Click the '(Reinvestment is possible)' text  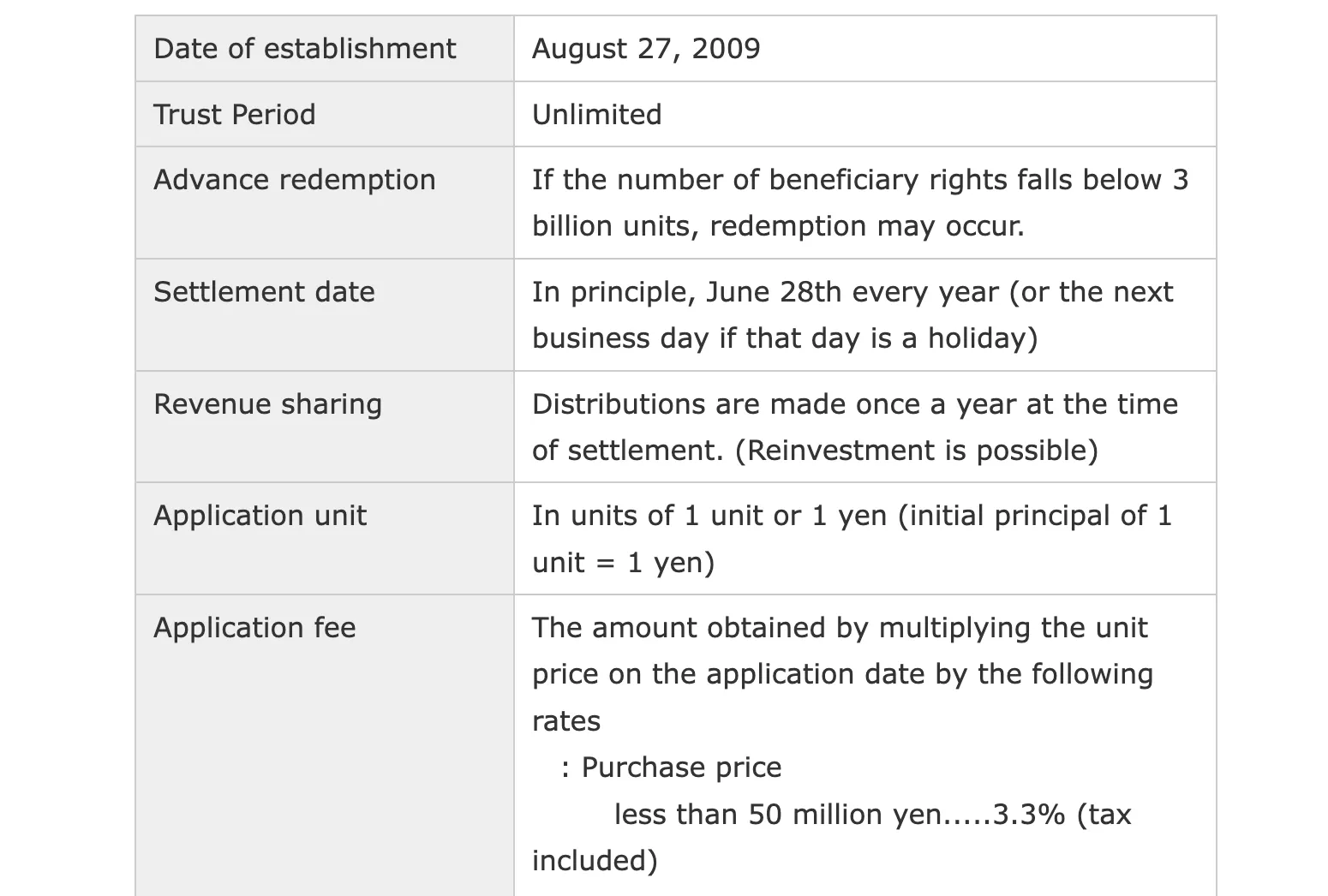coord(917,451)
